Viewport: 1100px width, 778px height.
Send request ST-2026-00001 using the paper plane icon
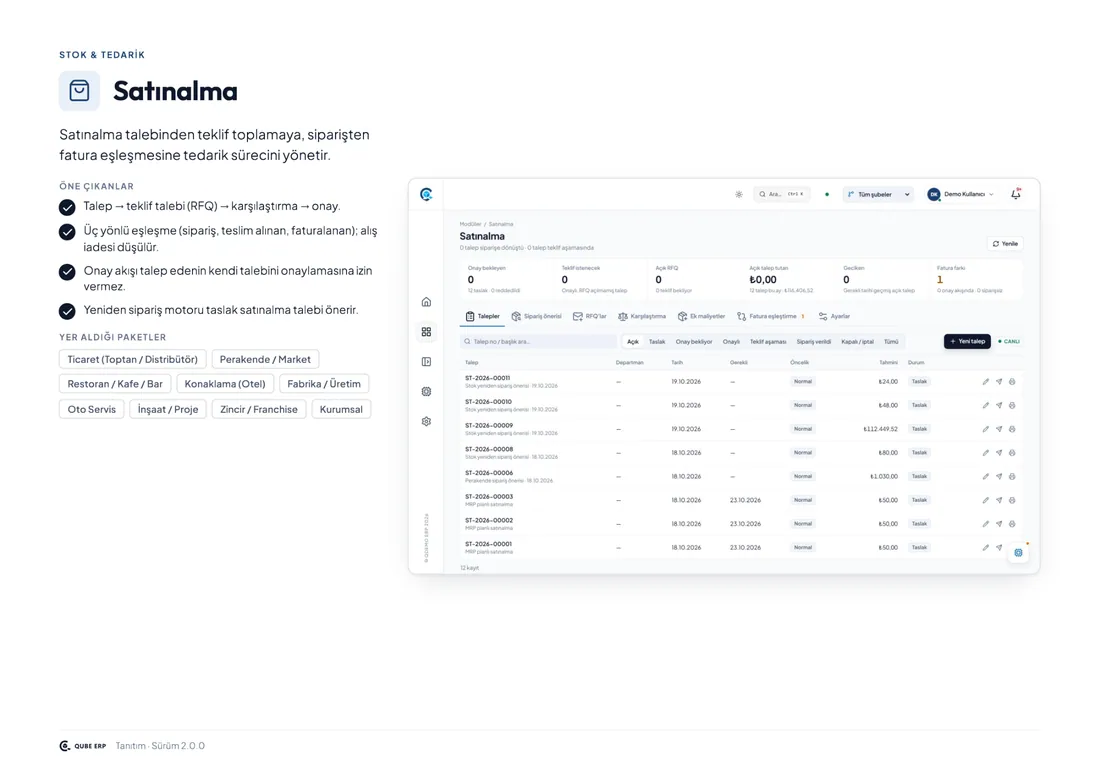pos(999,548)
